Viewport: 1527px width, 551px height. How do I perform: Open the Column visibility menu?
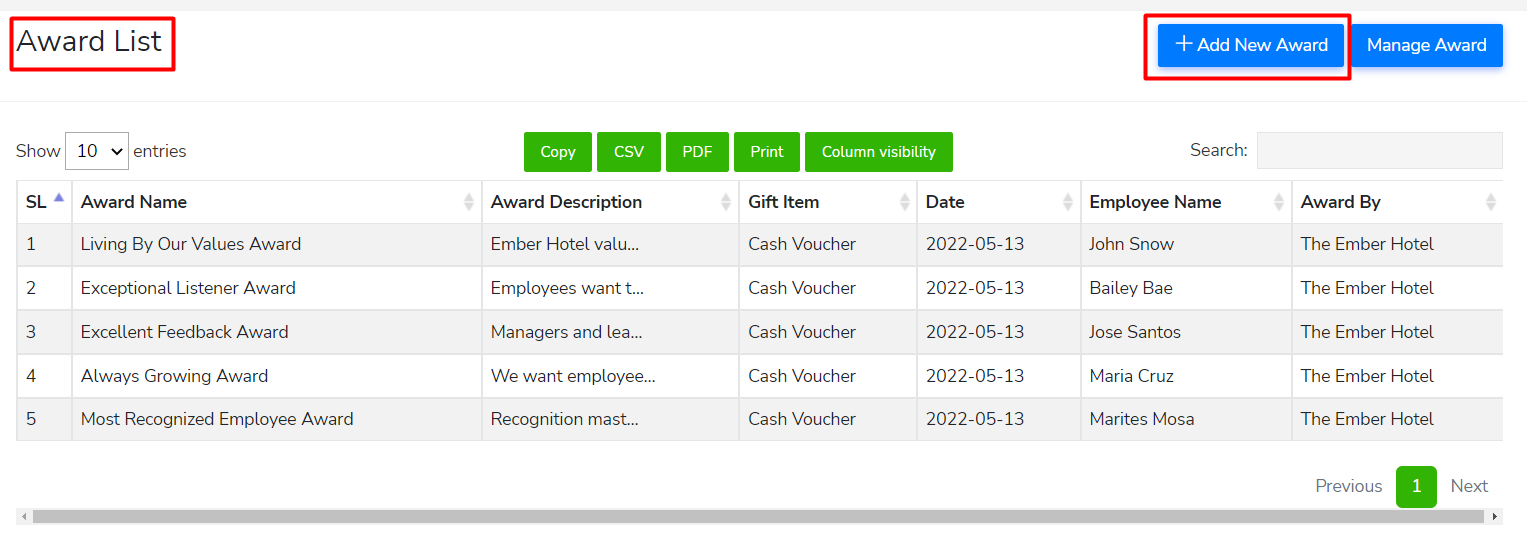click(x=878, y=152)
